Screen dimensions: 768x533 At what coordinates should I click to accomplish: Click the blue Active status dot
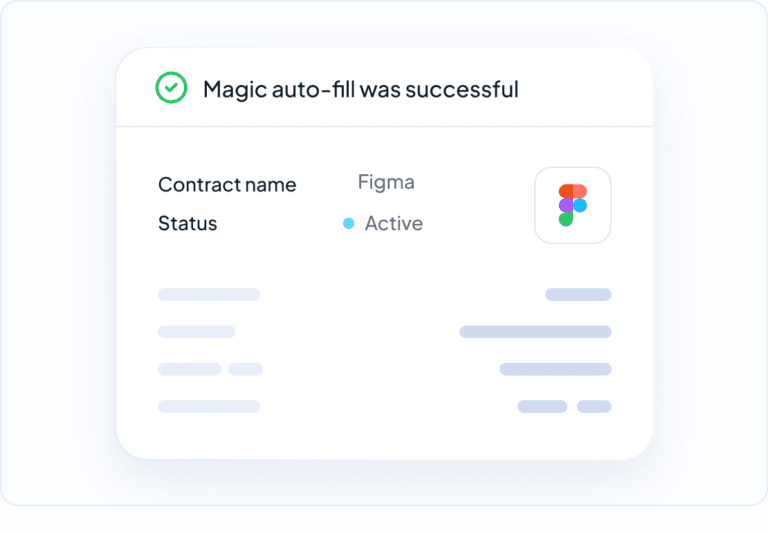coord(348,223)
